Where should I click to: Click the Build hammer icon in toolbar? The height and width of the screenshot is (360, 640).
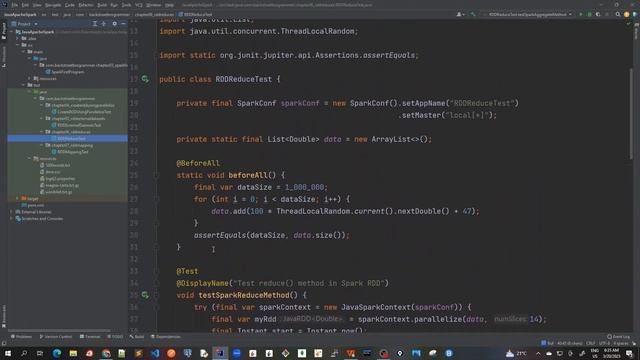tap(473, 14)
